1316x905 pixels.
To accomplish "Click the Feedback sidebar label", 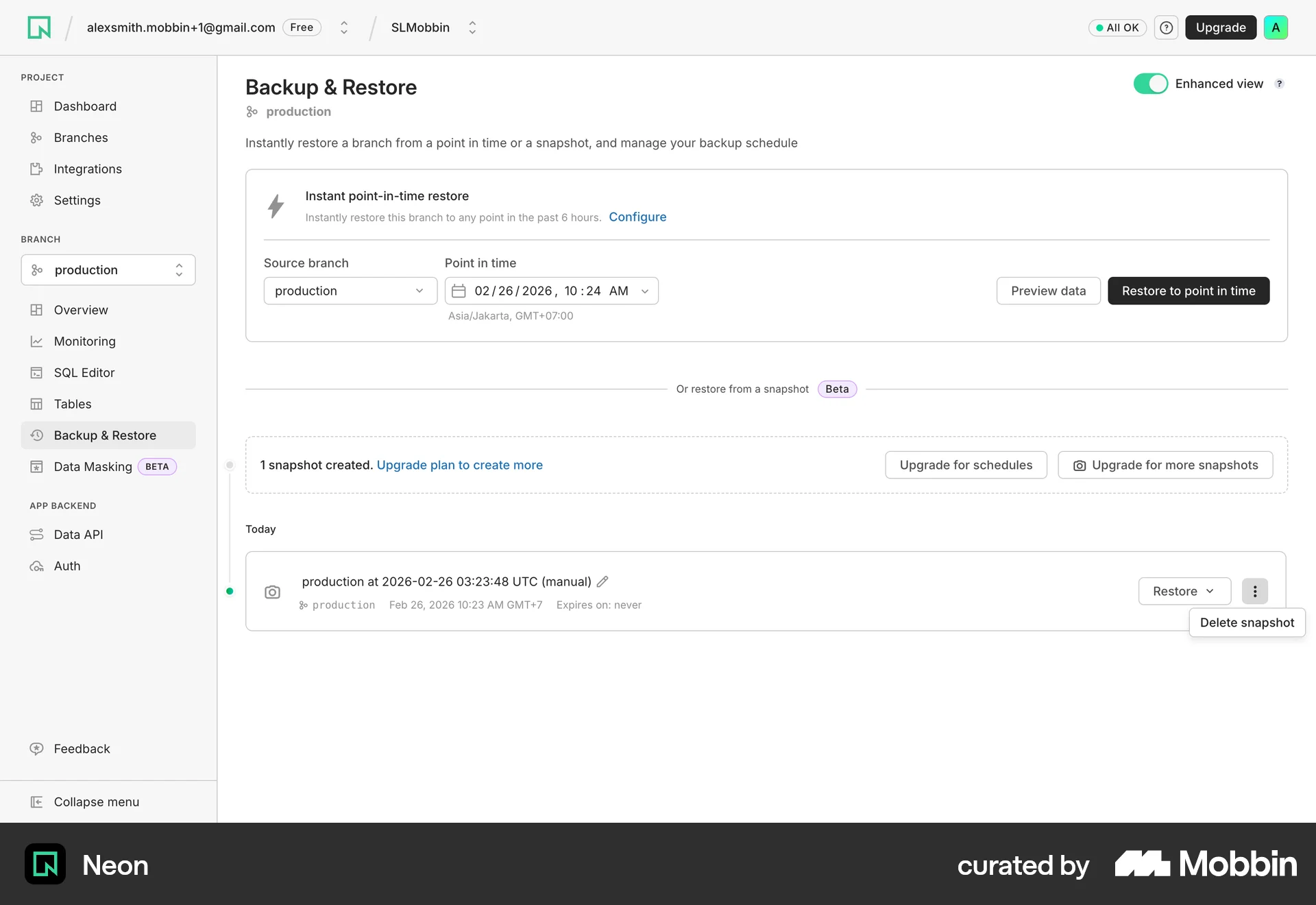I will point(82,749).
